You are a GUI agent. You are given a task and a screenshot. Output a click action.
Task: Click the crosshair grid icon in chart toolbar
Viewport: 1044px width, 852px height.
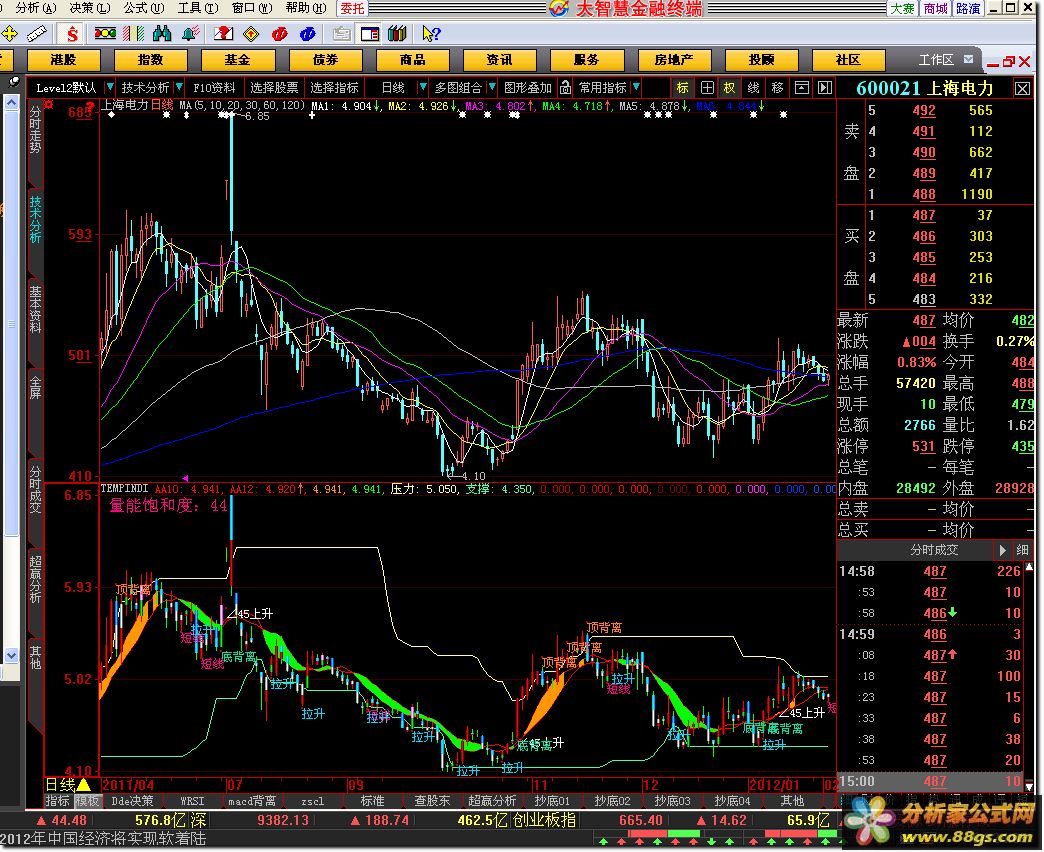click(707, 88)
